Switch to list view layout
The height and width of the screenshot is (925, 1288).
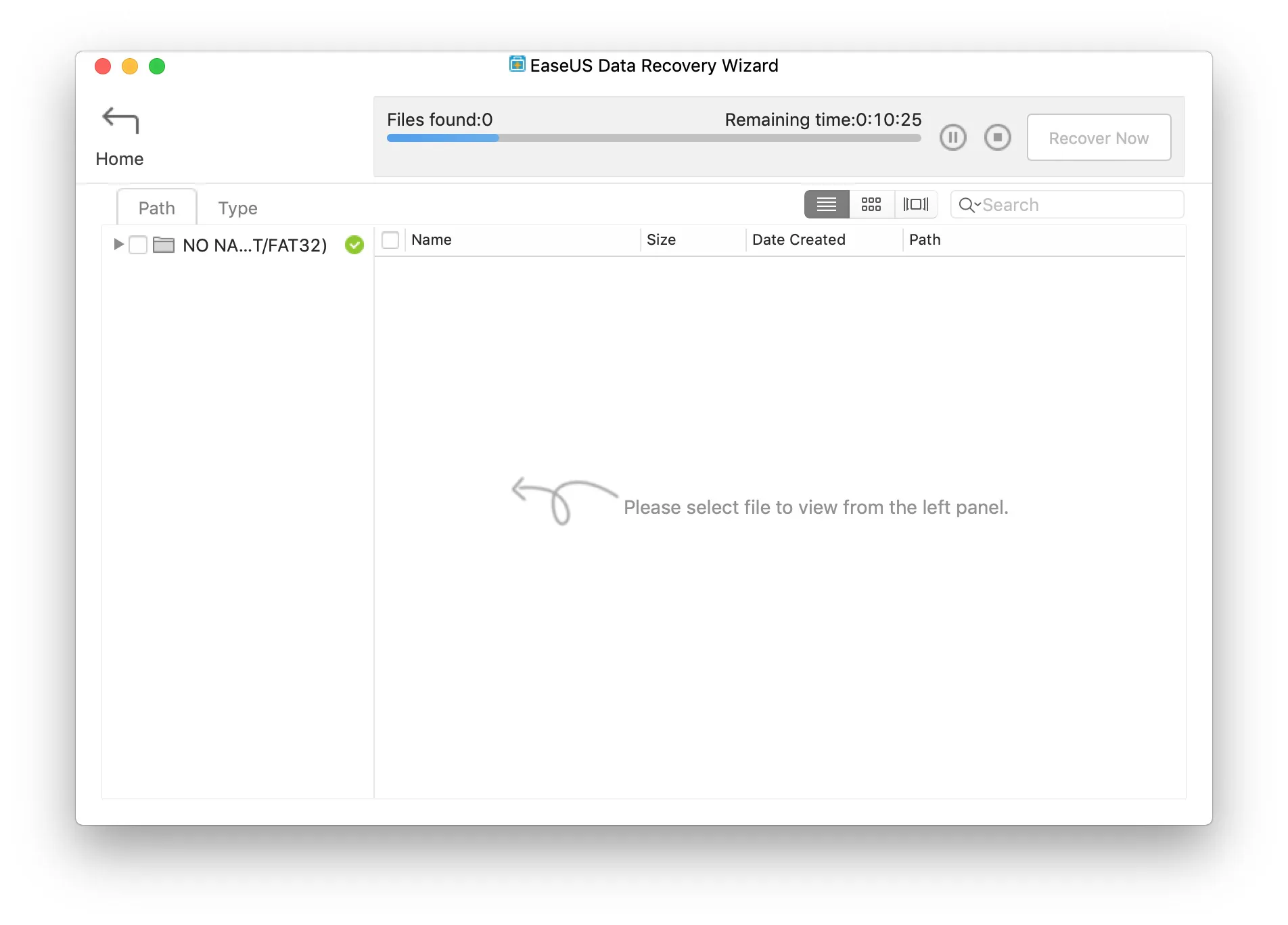click(827, 204)
